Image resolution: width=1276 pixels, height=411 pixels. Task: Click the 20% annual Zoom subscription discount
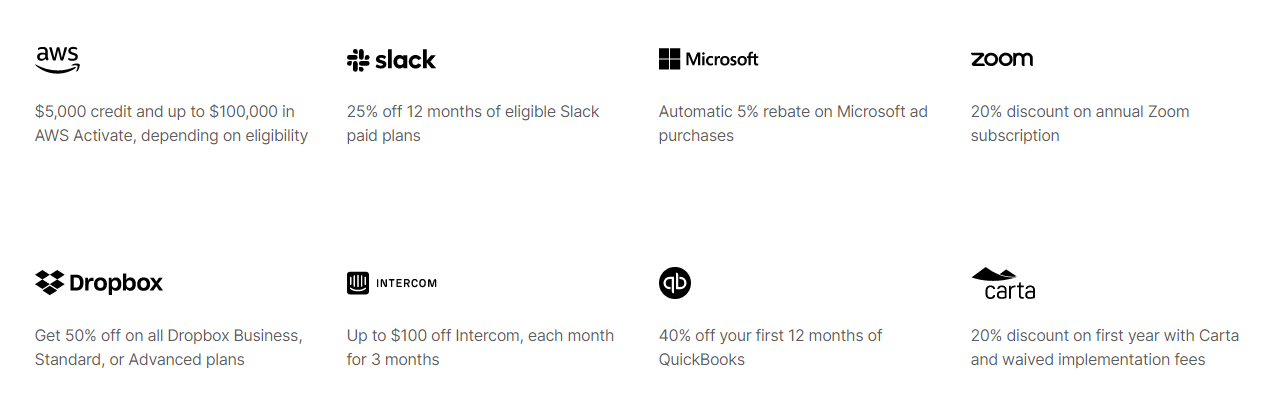click(x=1080, y=123)
